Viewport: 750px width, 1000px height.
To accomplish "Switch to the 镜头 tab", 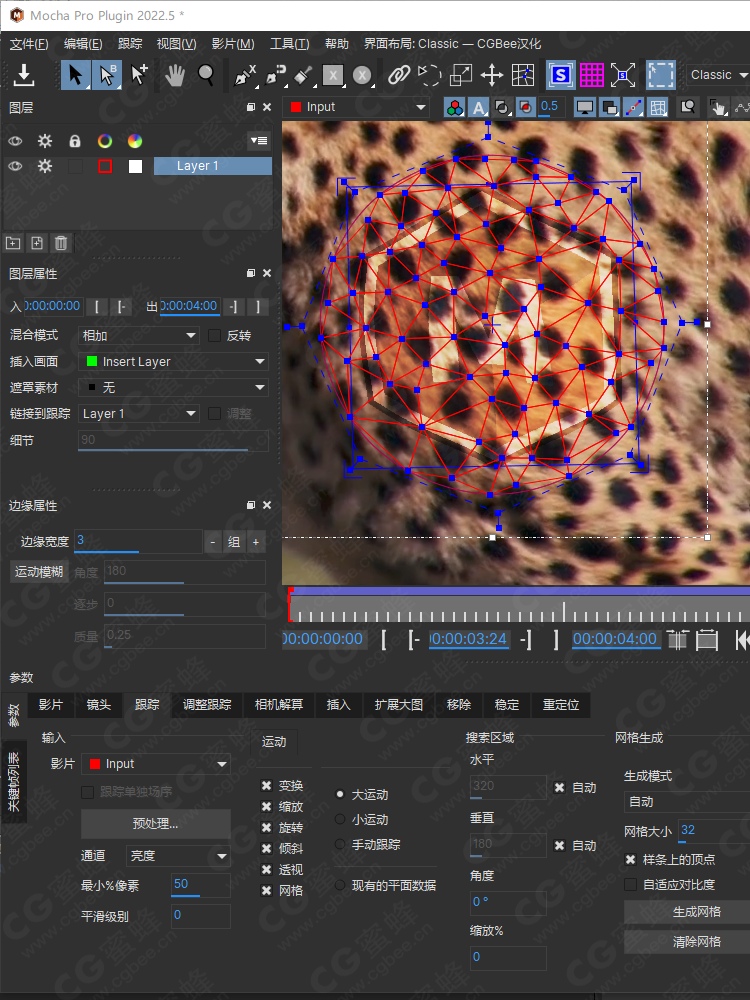I will (x=98, y=705).
